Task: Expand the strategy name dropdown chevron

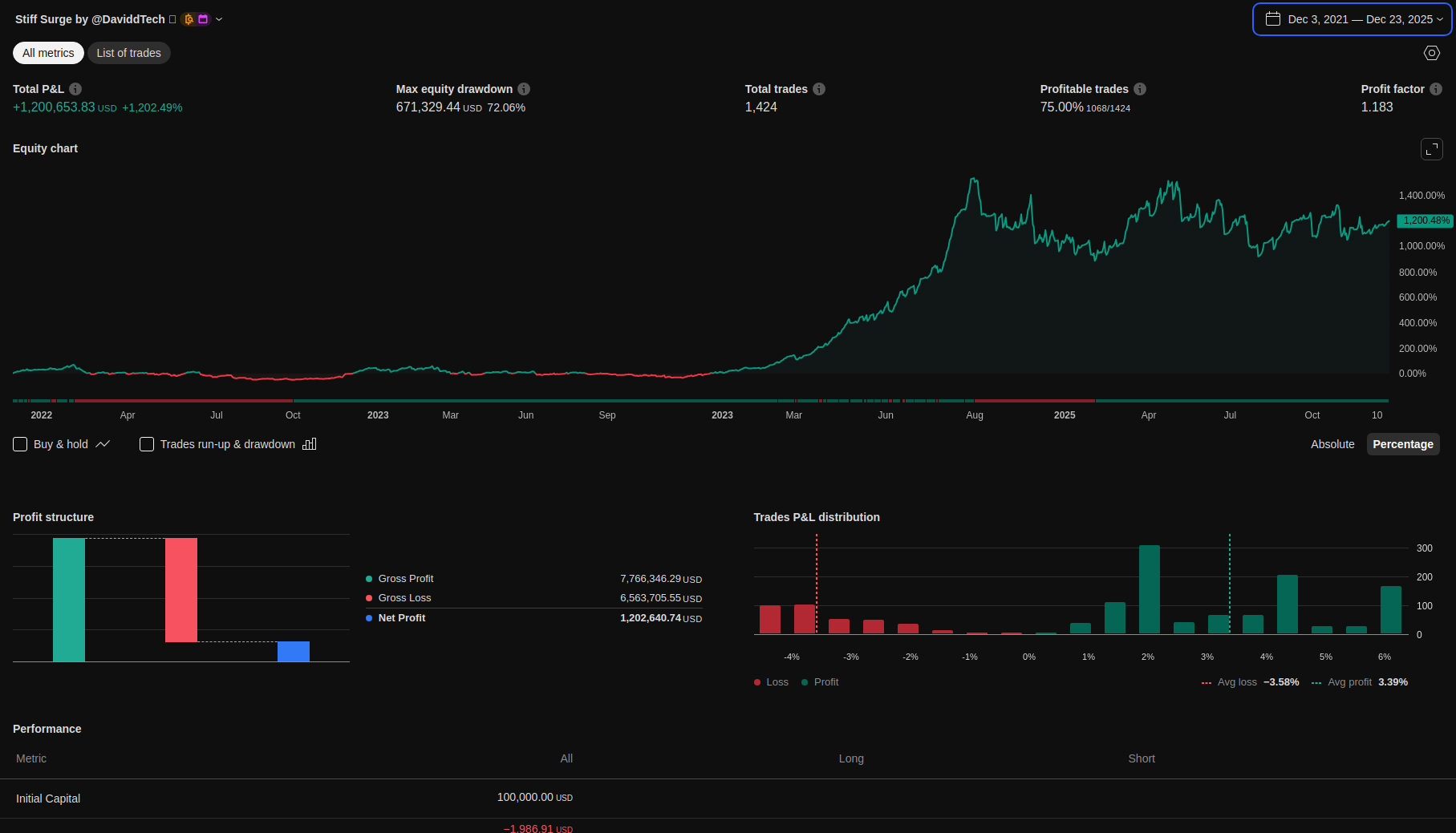Action: pyautogui.click(x=219, y=19)
